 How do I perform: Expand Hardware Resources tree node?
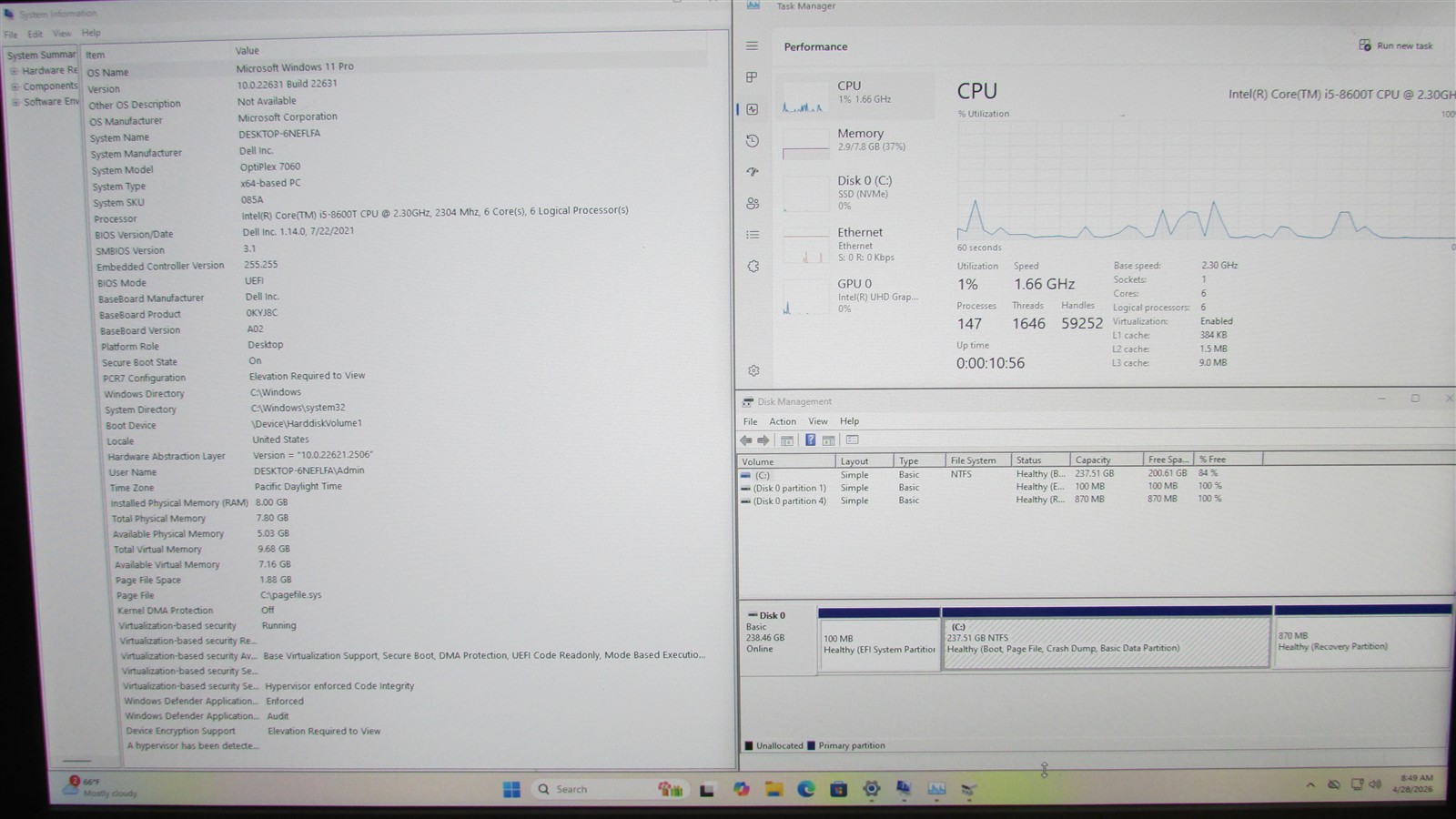tap(14, 70)
